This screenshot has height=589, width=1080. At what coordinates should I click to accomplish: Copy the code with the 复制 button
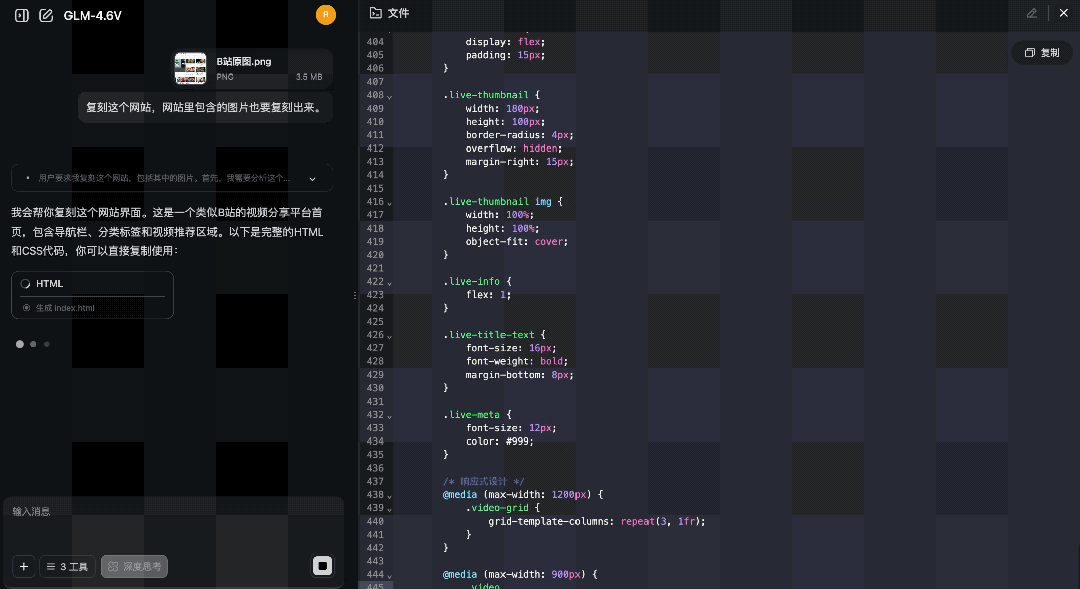(x=1041, y=52)
